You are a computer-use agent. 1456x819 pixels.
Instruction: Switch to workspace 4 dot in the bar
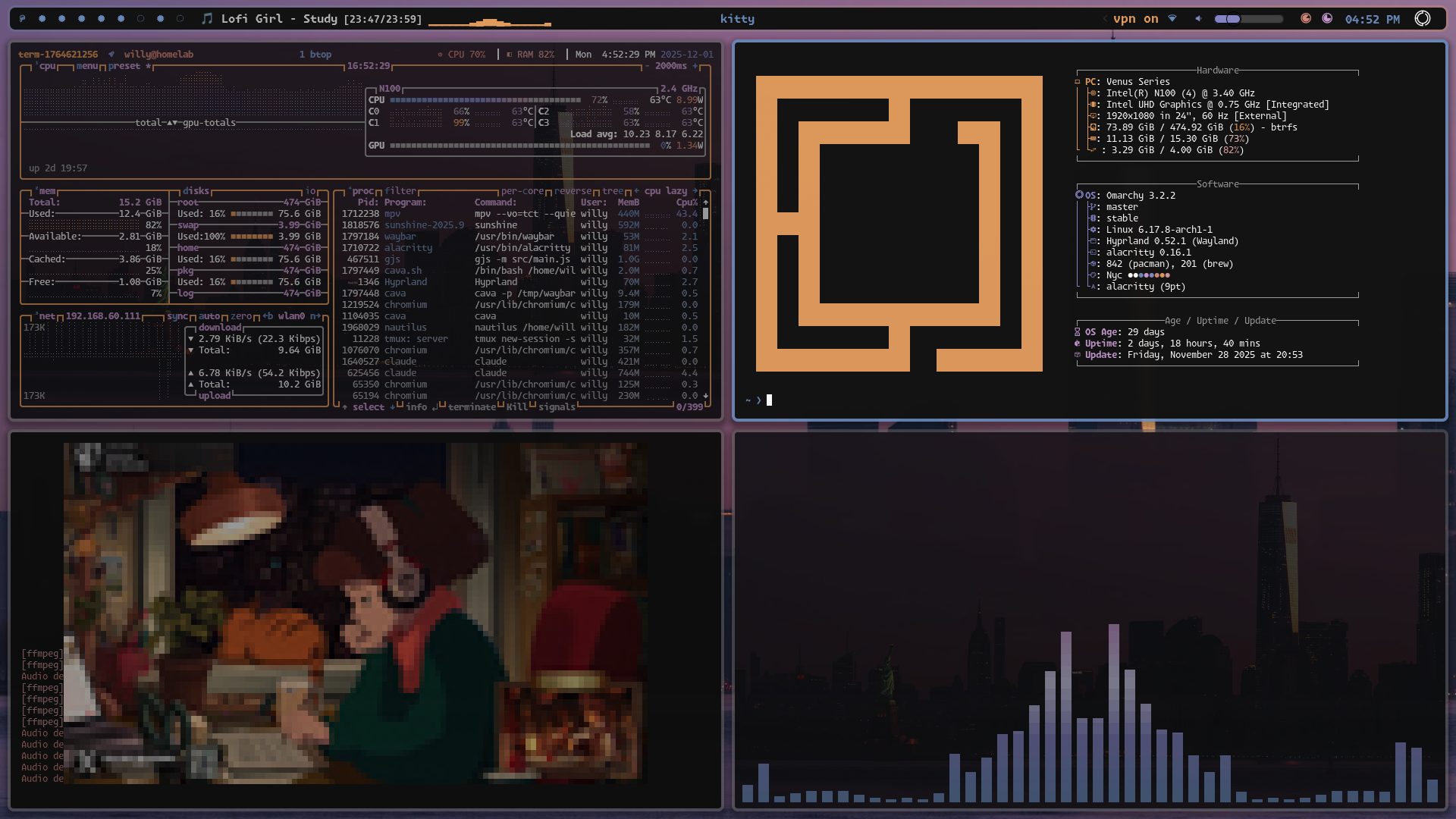coord(81,19)
